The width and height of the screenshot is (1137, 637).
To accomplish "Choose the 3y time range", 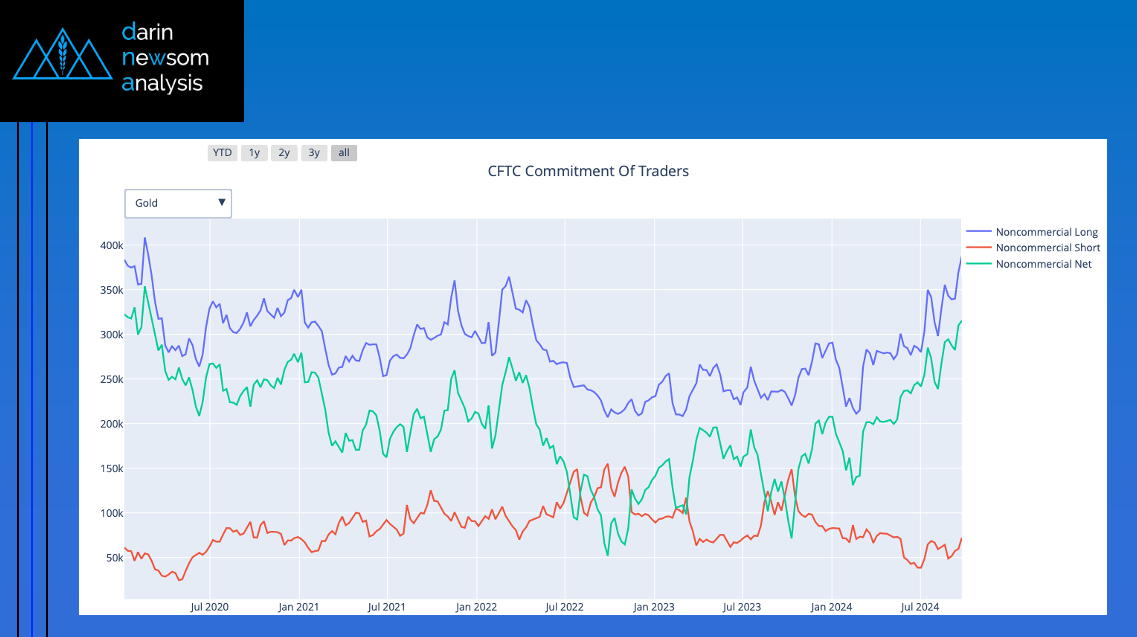I will pyautogui.click(x=314, y=153).
